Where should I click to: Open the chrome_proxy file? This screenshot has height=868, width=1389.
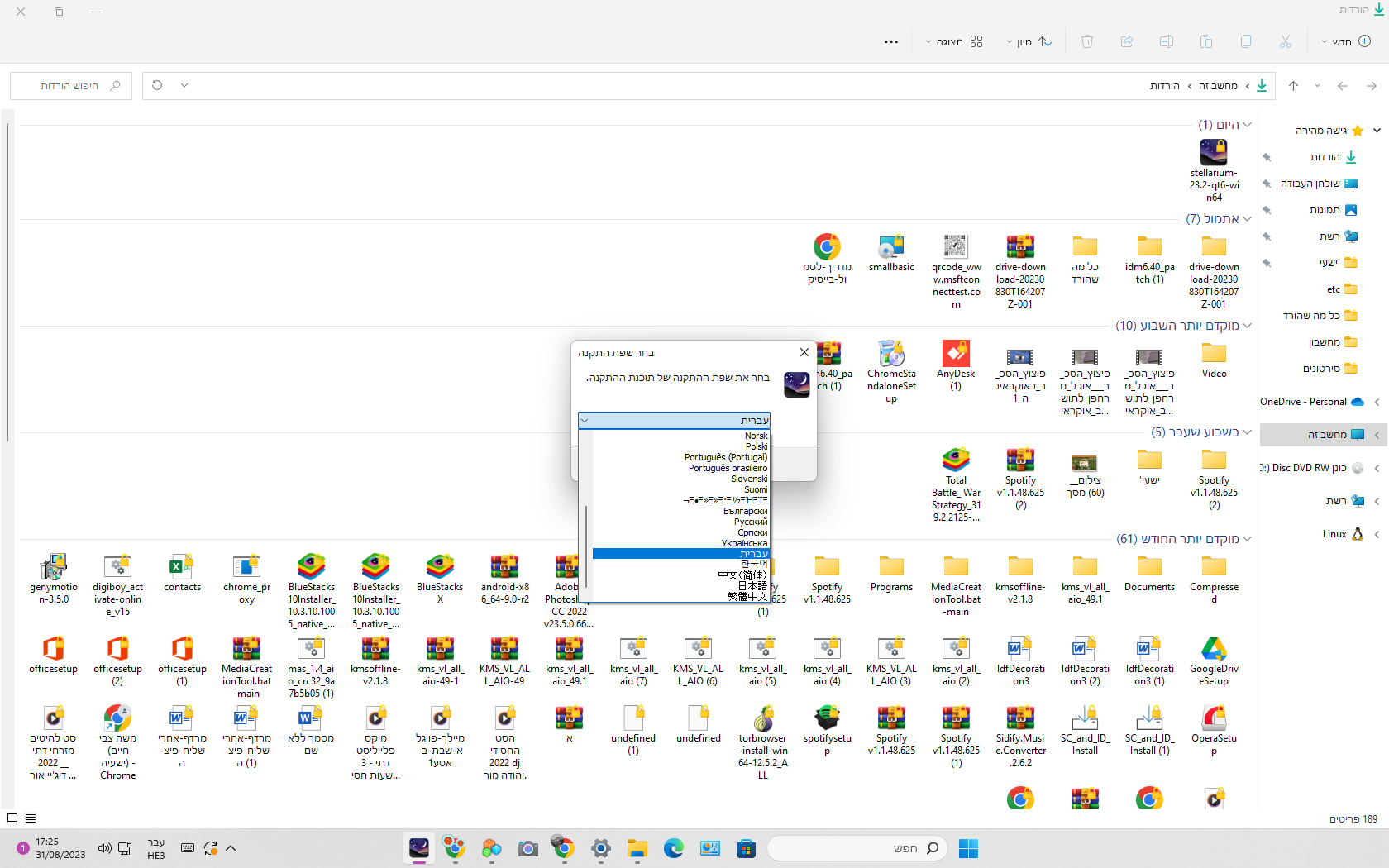pos(246,579)
